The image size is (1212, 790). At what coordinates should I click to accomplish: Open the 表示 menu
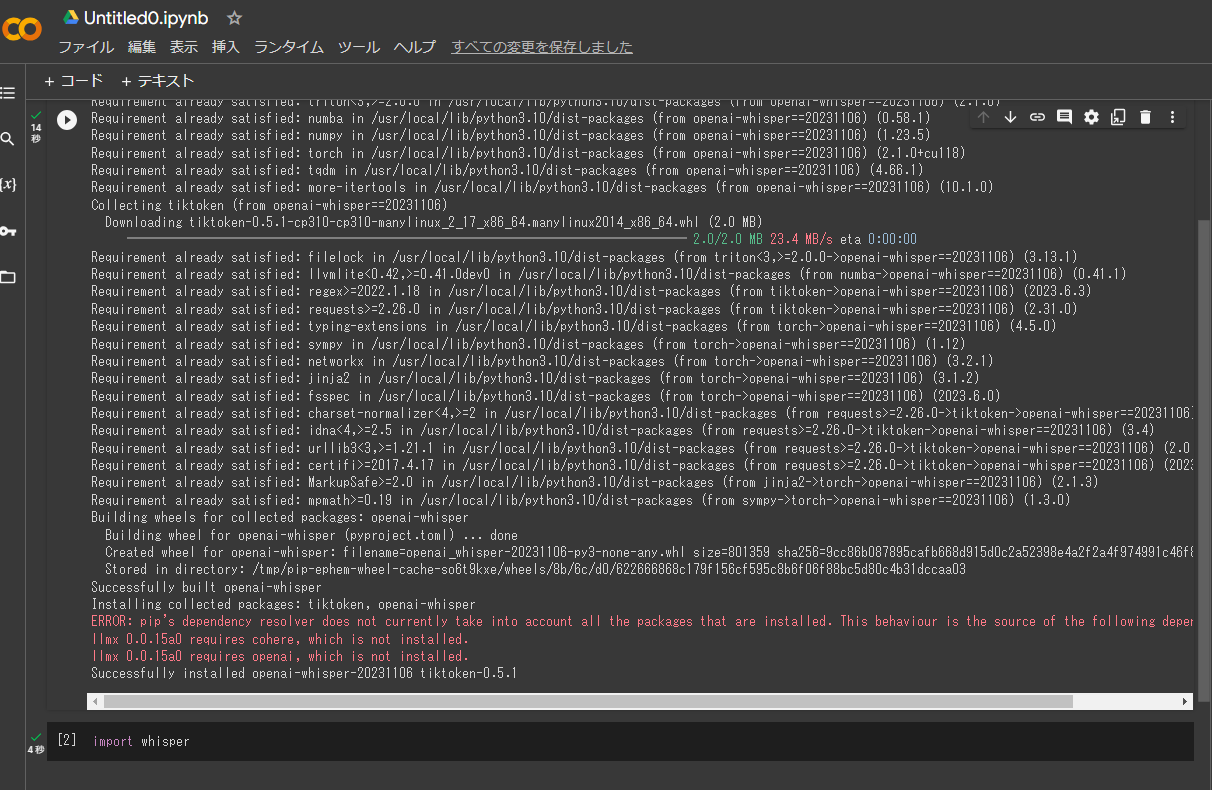tap(184, 47)
